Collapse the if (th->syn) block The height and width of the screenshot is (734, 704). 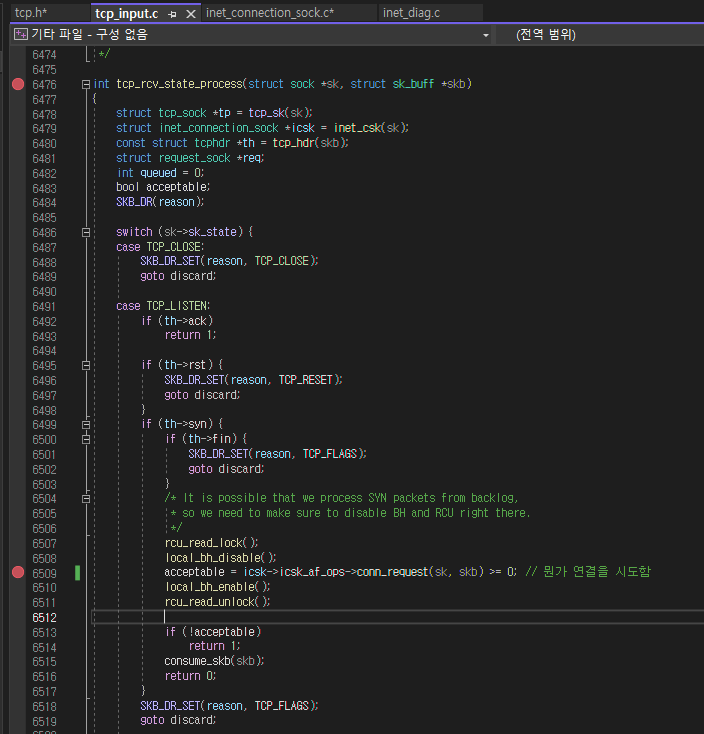tap(86, 424)
